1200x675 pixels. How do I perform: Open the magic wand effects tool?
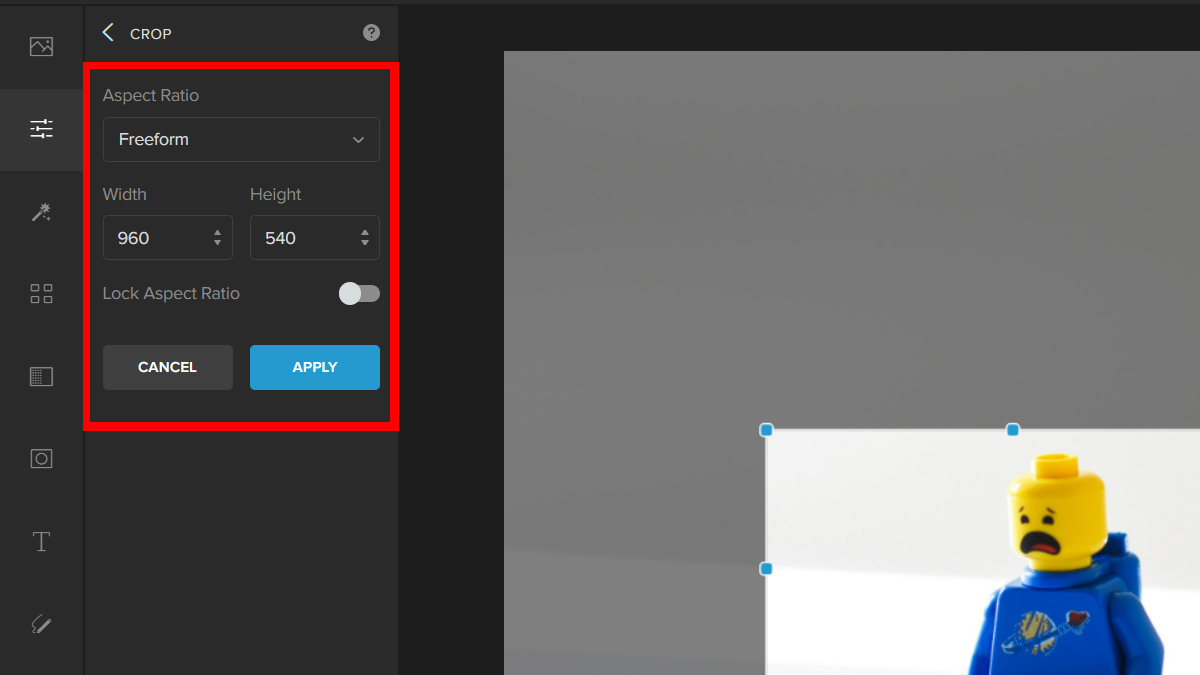41,212
